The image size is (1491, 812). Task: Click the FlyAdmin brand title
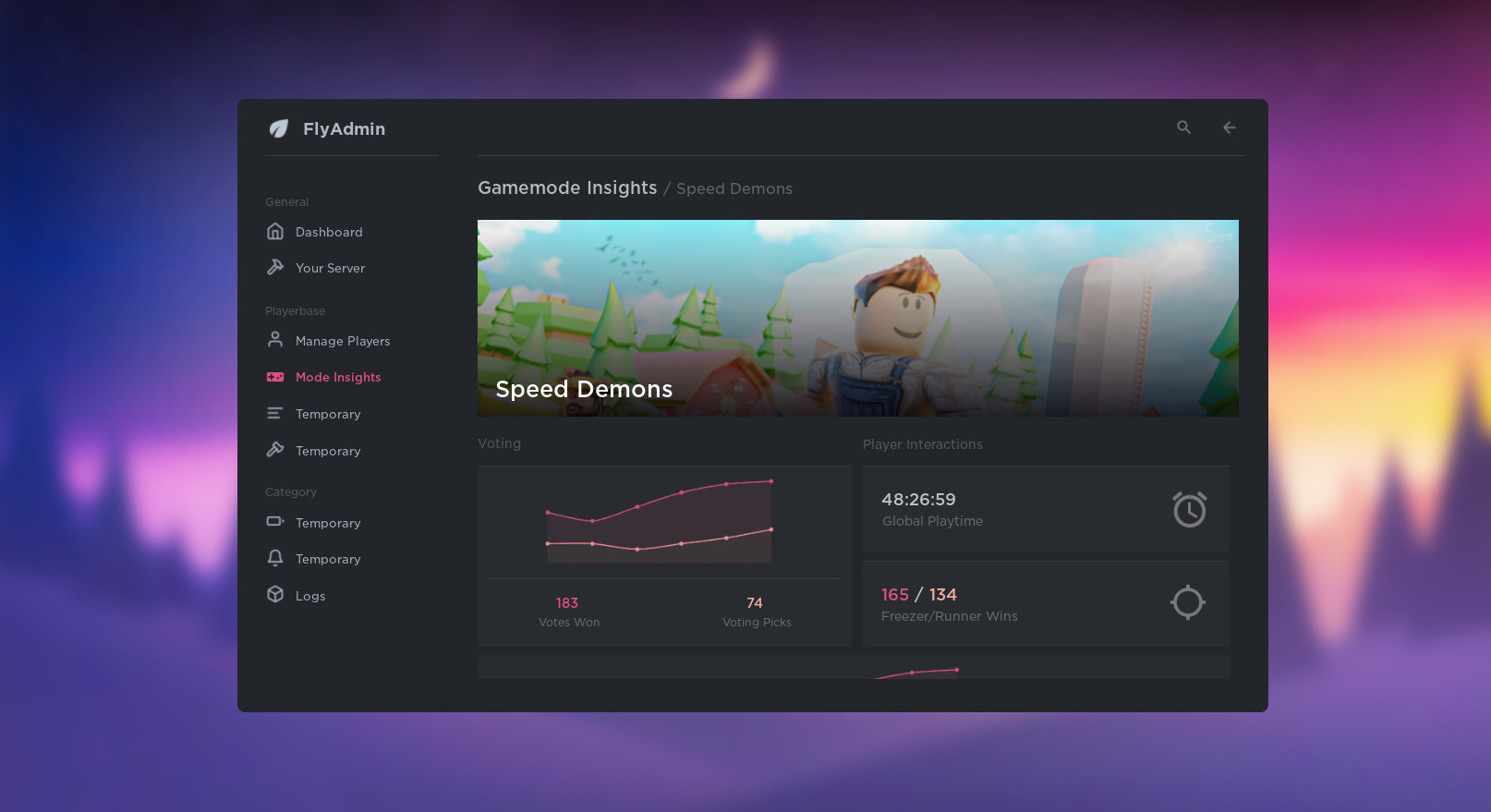click(x=344, y=129)
